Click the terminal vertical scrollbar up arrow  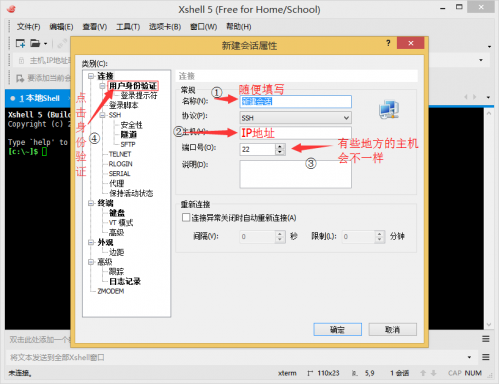489,113
